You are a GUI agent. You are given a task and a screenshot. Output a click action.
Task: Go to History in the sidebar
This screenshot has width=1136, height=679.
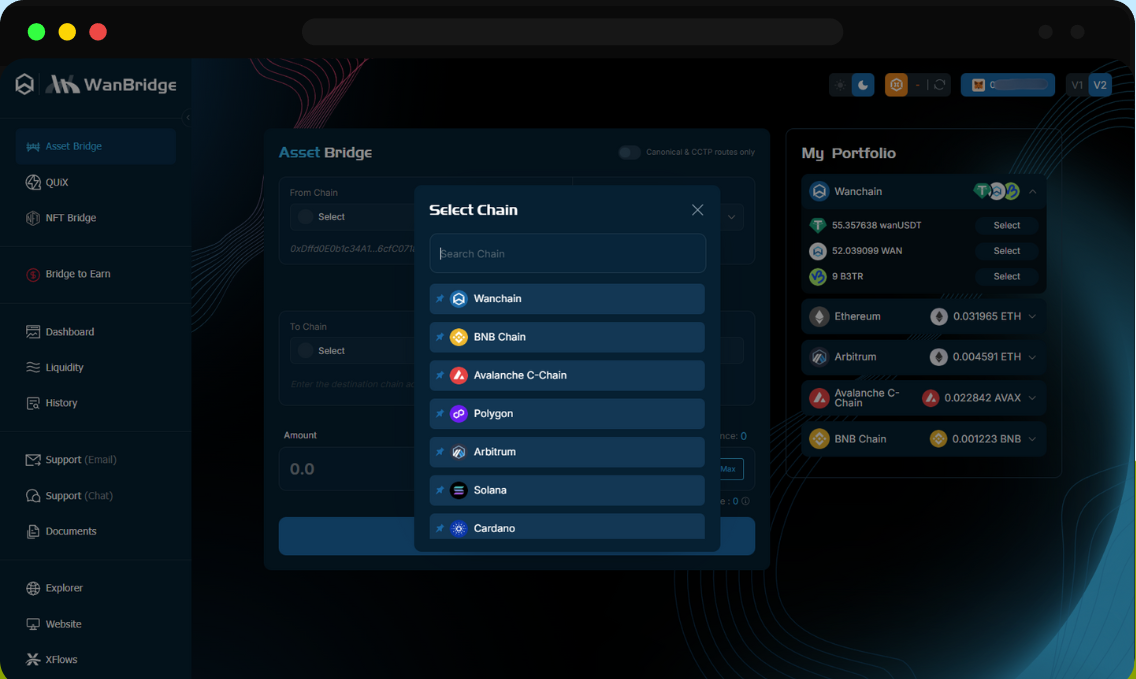tap(61, 403)
